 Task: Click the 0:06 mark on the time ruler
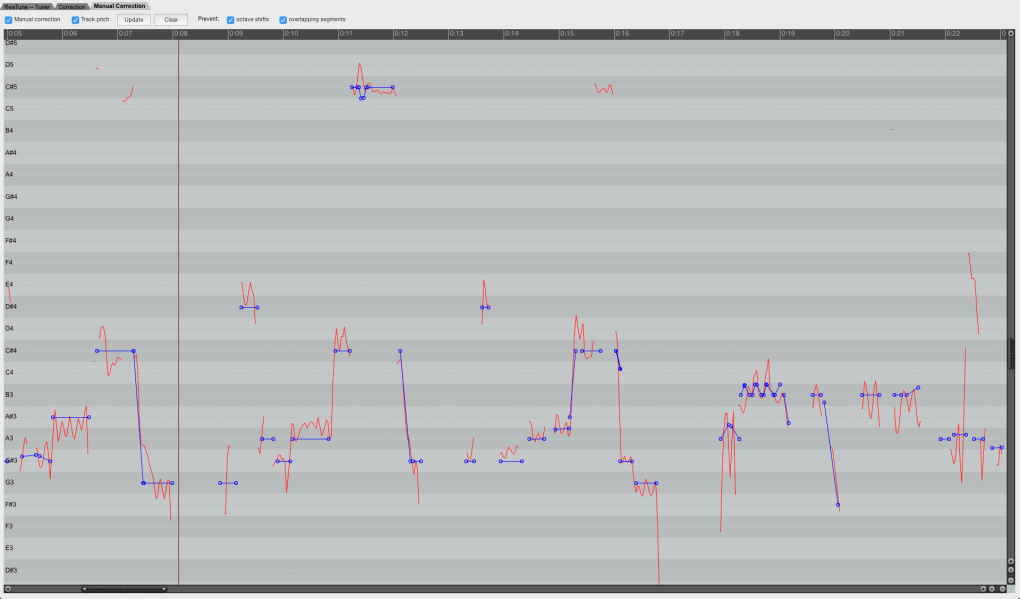[70, 33]
